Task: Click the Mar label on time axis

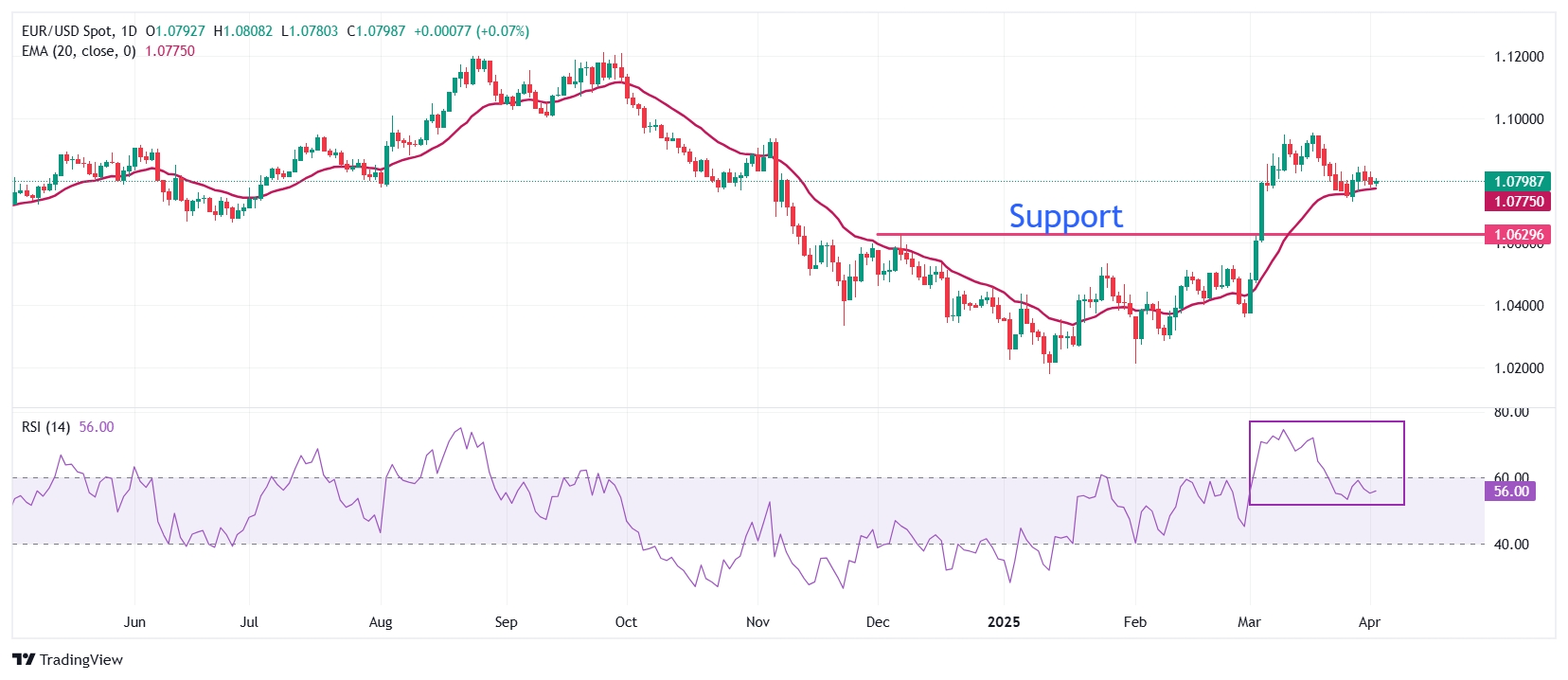Action: click(x=1249, y=622)
